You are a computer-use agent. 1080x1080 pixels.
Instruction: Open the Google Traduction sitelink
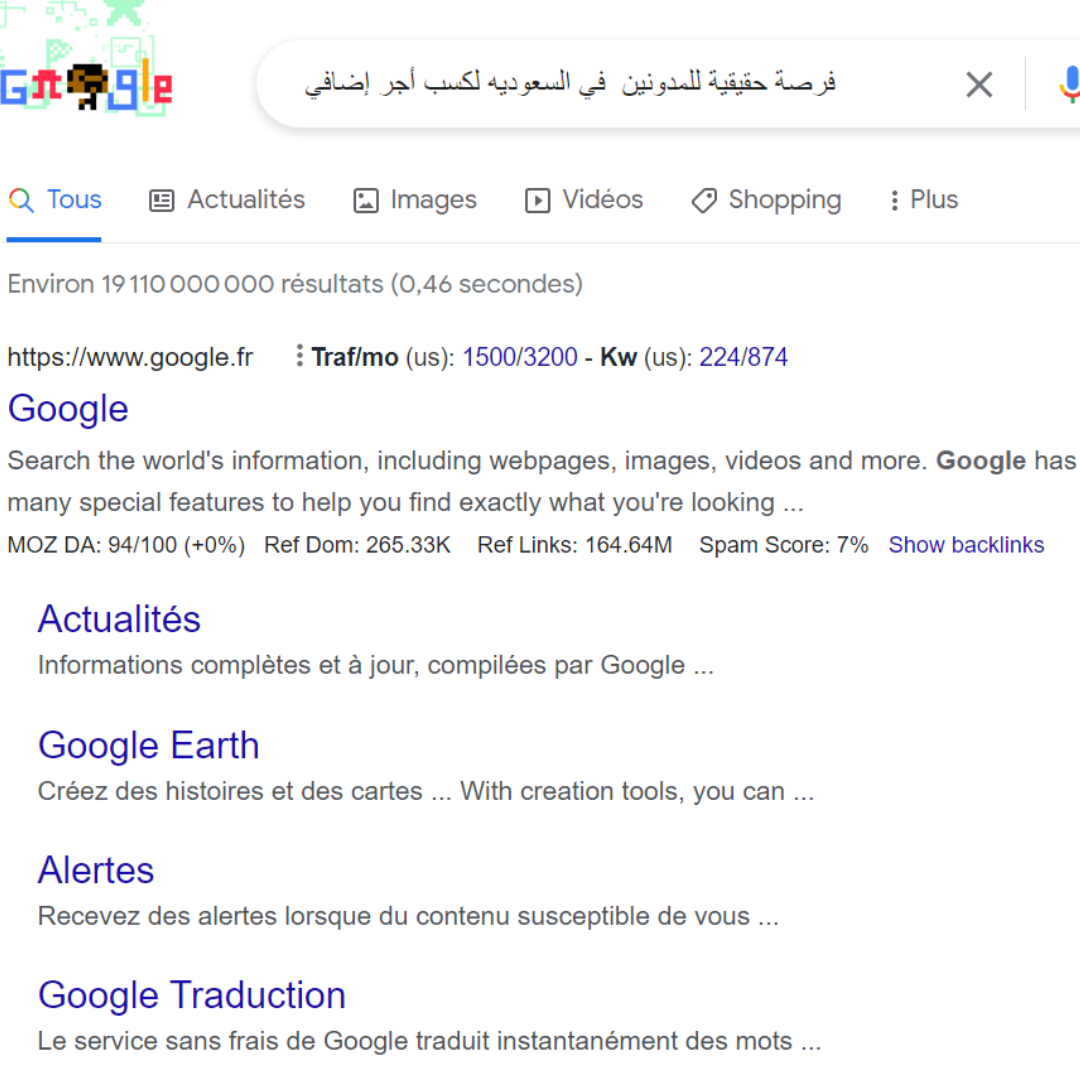click(191, 995)
